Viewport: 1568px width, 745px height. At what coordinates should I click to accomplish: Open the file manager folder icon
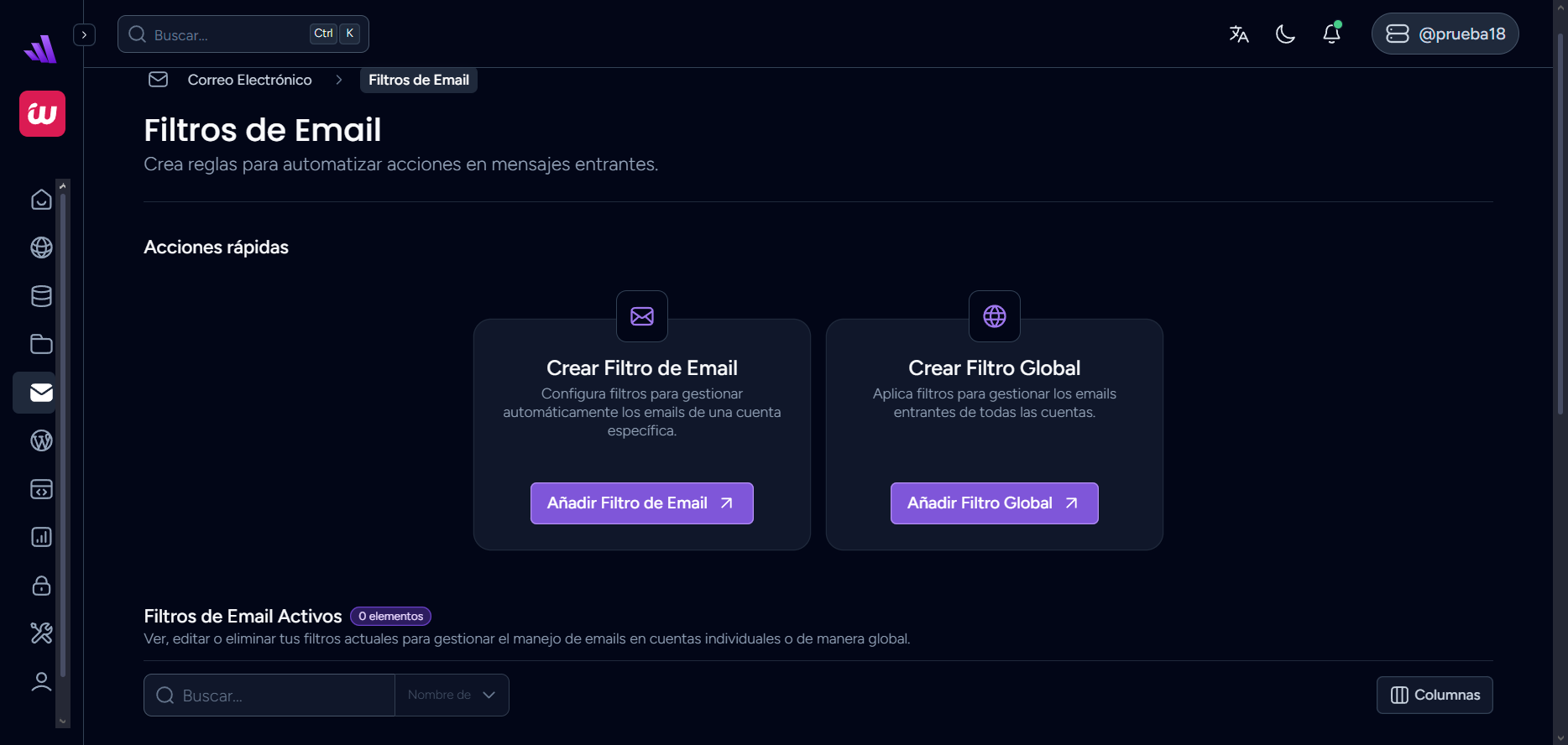click(x=41, y=344)
